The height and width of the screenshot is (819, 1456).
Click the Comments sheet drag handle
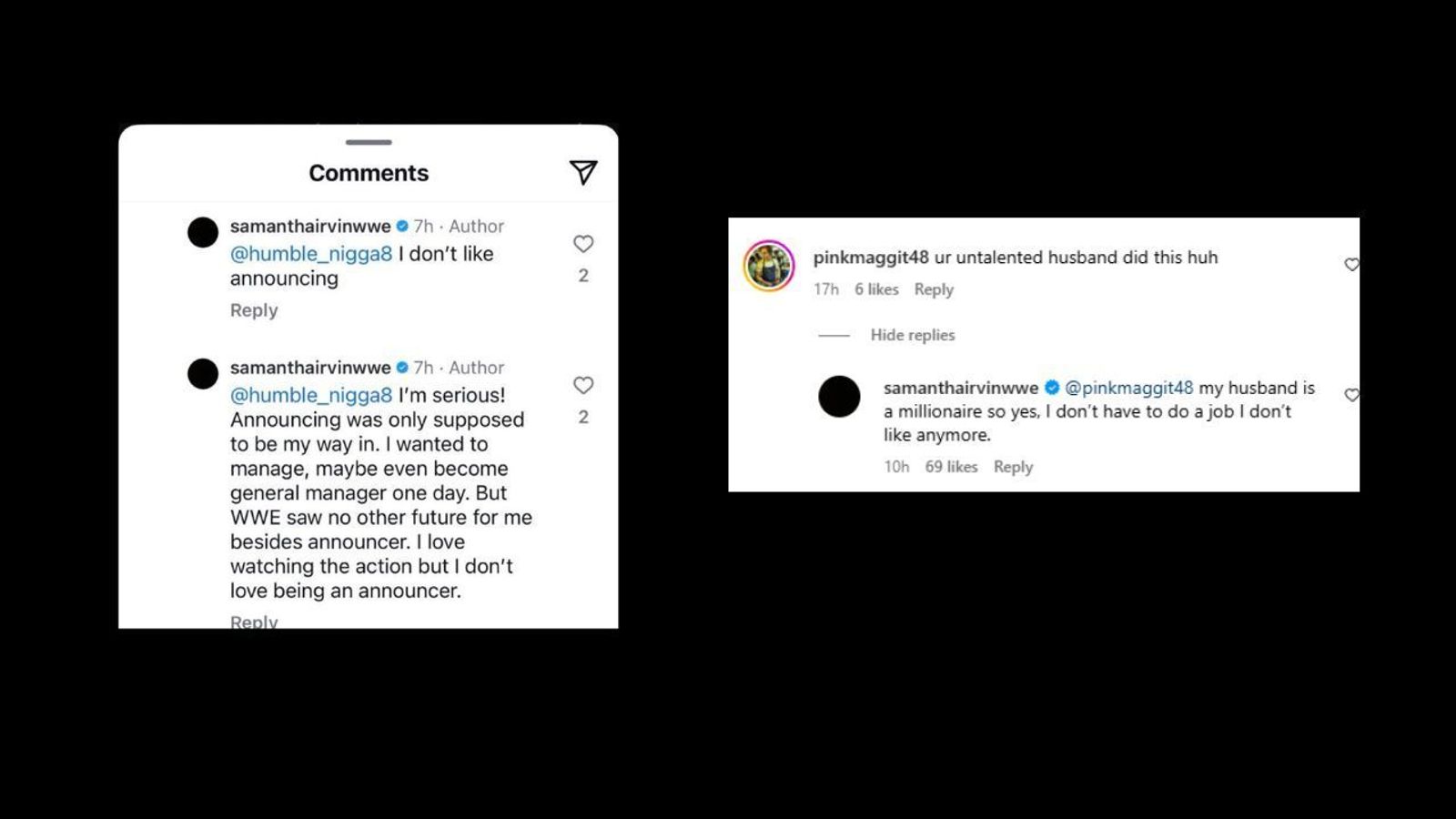(x=369, y=143)
